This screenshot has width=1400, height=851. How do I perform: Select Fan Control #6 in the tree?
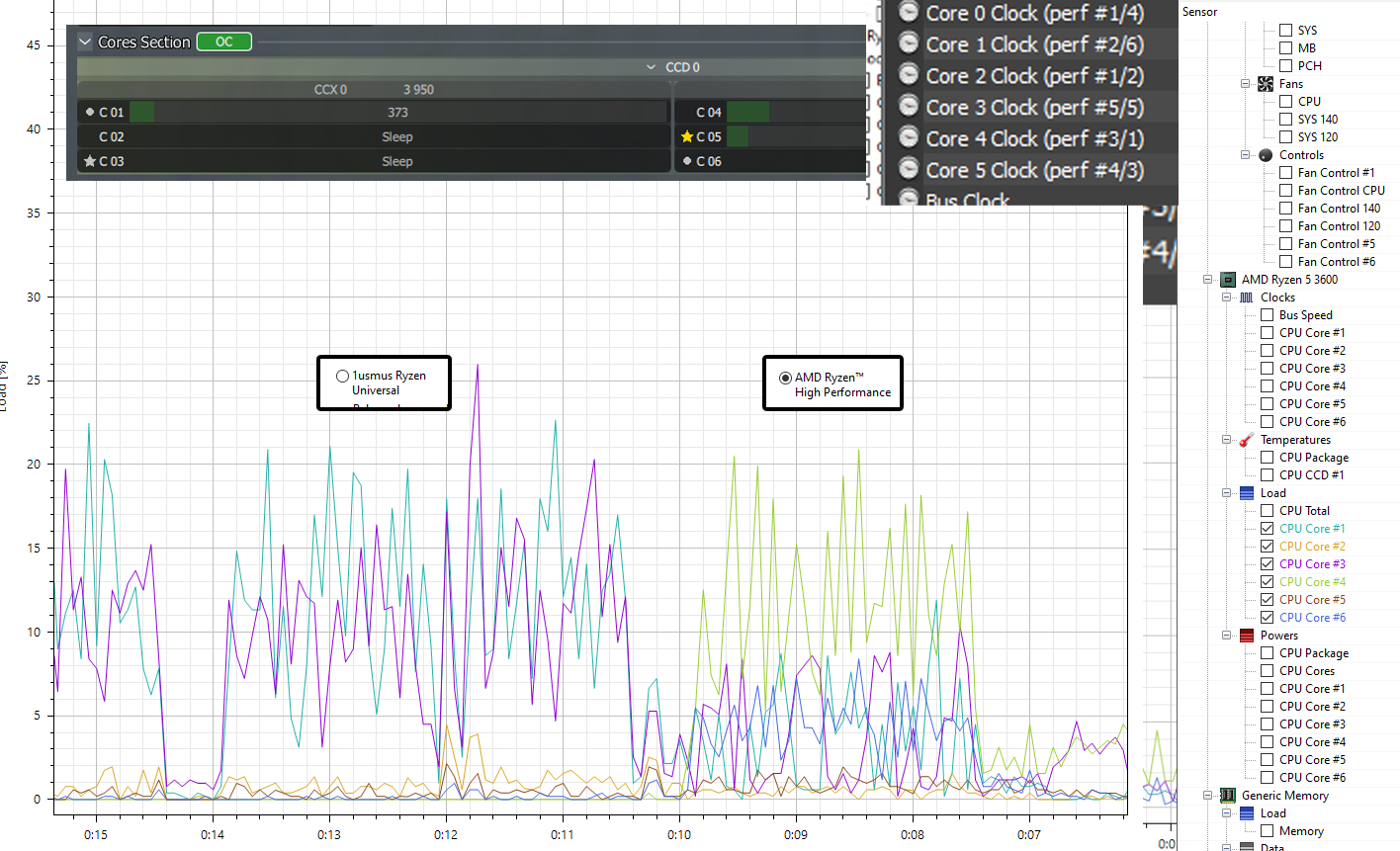click(x=1337, y=262)
